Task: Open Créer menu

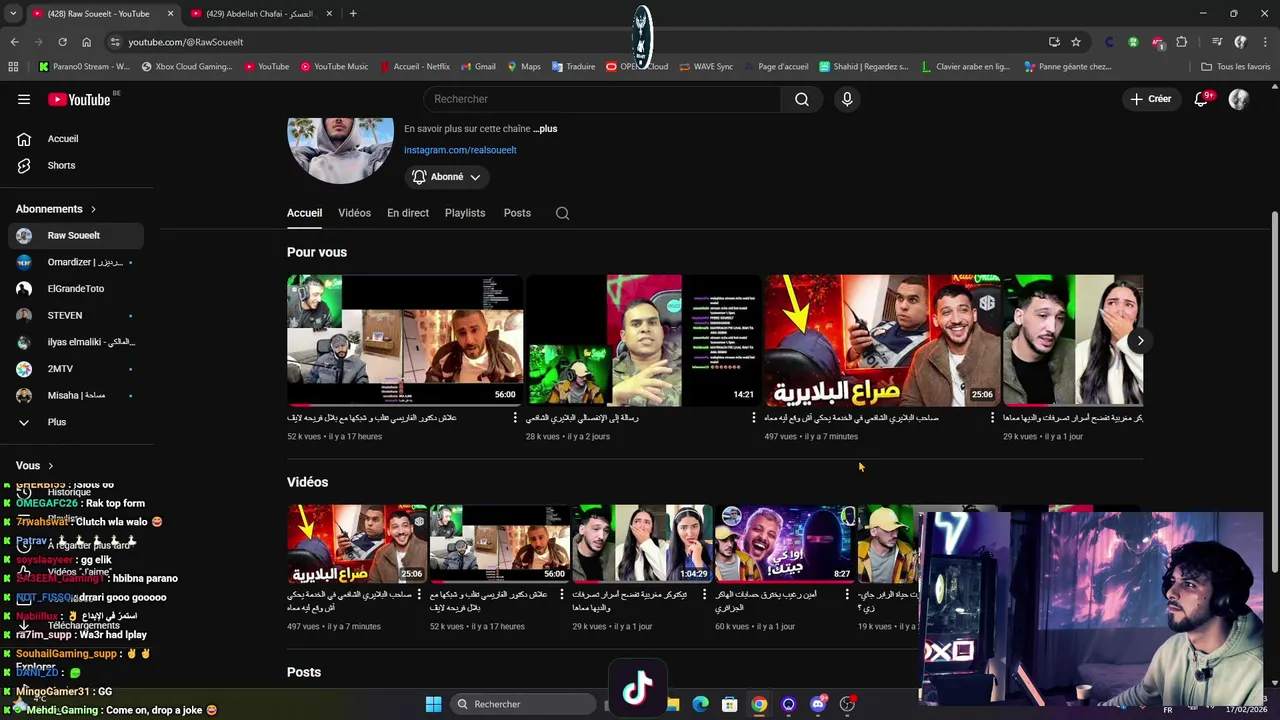Action: (1151, 99)
